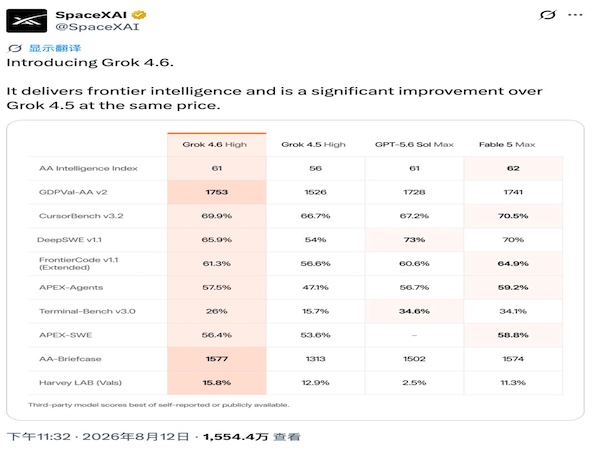This screenshot has height=450, width=600.
Task: Click the 显示翻译 show translation link
Action: 55,48
